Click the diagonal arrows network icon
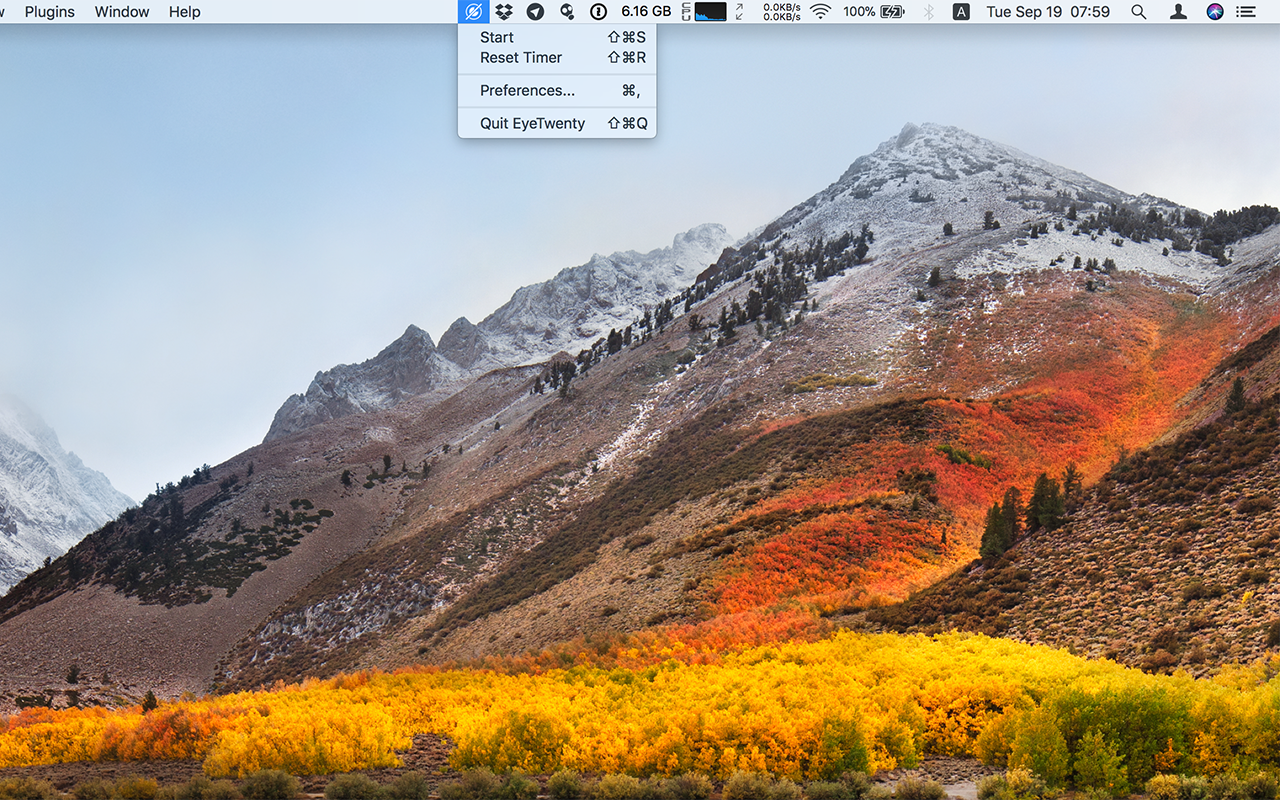Image resolution: width=1280 pixels, height=800 pixels. (739, 12)
